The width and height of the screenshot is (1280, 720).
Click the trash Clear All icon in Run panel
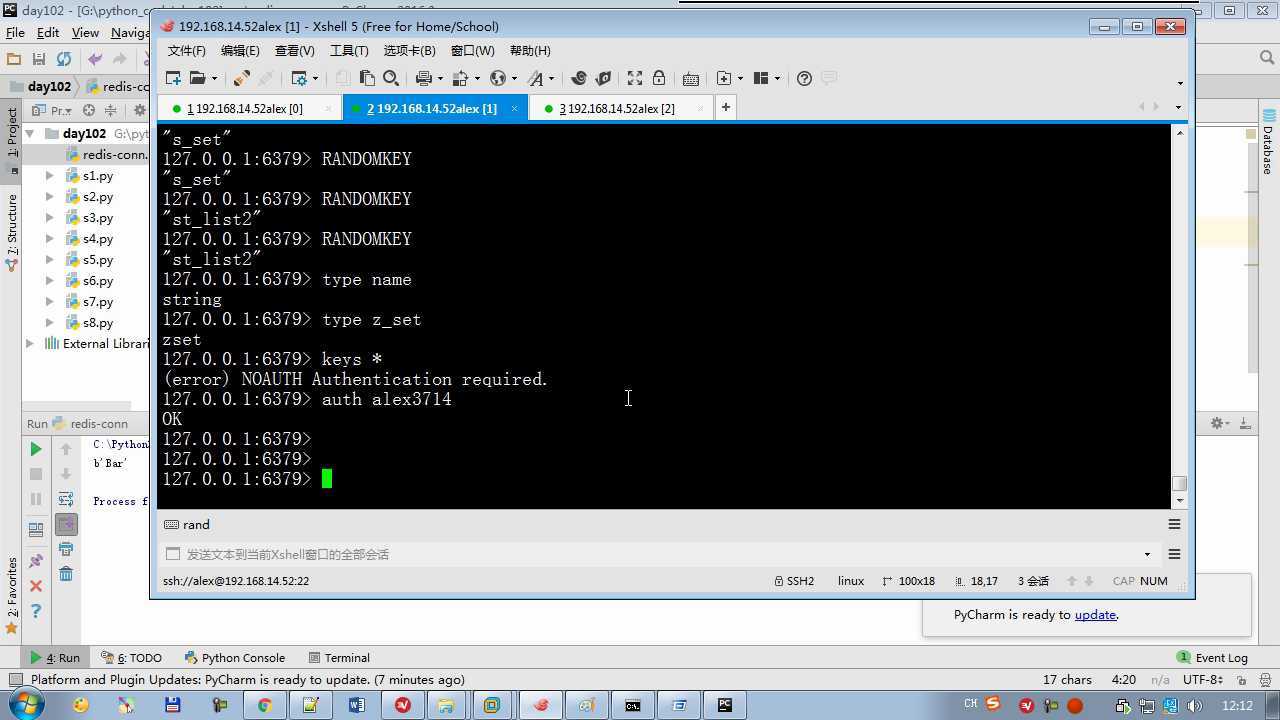point(66,573)
